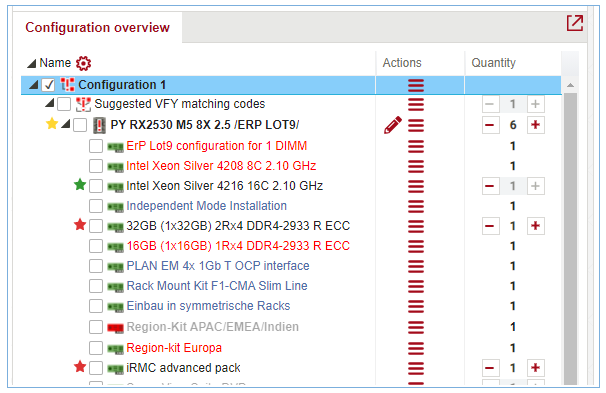
Task: Click red star beside iRMC advanced pack
Action: point(80,366)
